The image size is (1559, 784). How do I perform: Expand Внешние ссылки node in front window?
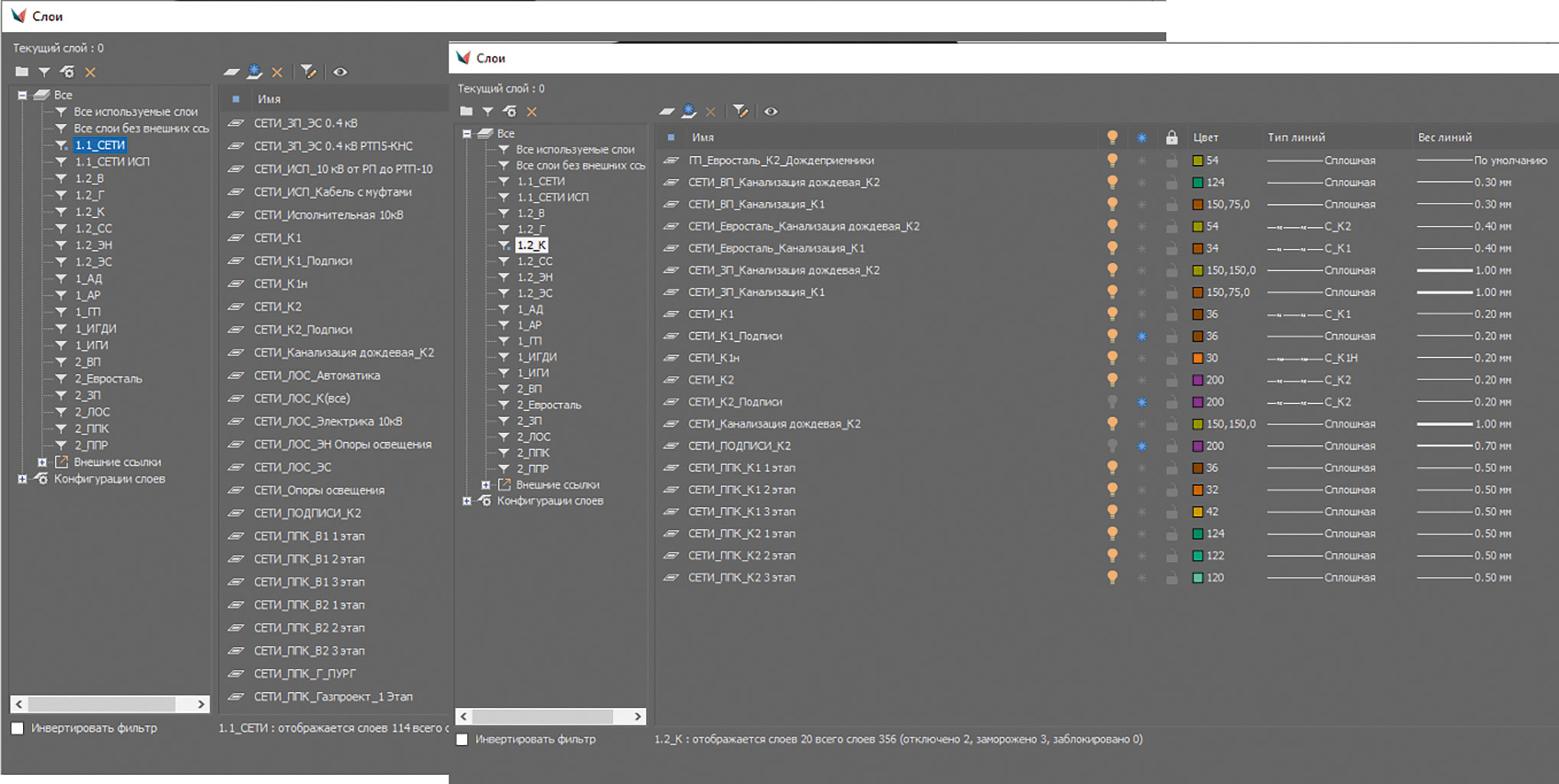tap(486, 485)
